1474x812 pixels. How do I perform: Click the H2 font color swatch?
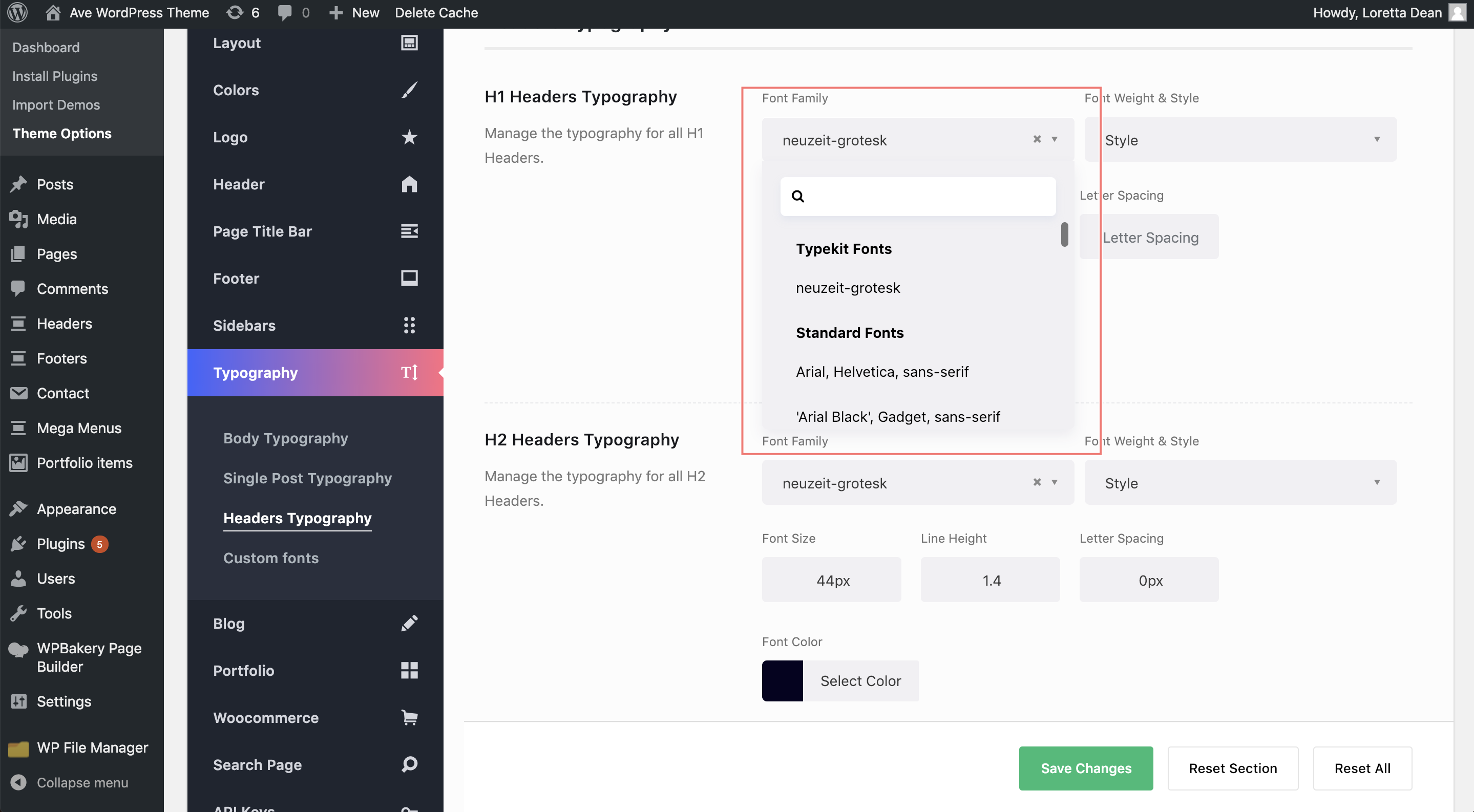click(782, 681)
